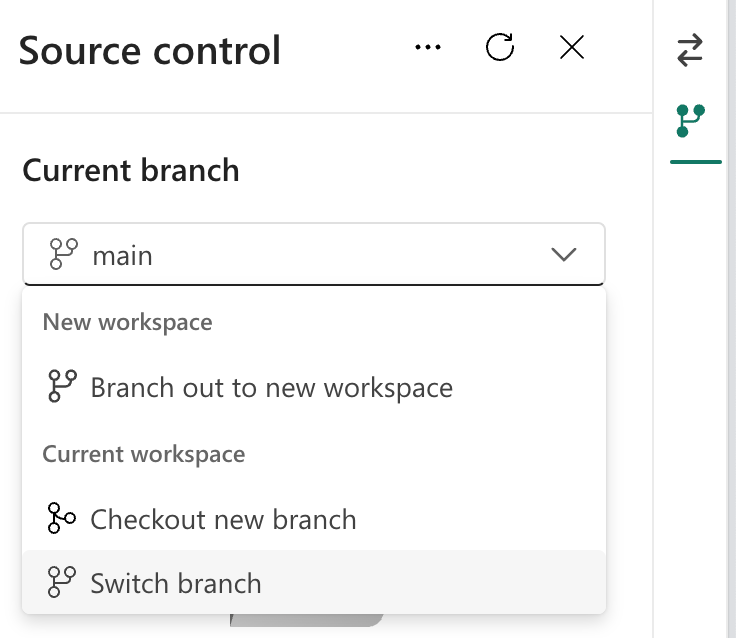Click the Current workspace section header
736x638 pixels.
(x=143, y=454)
